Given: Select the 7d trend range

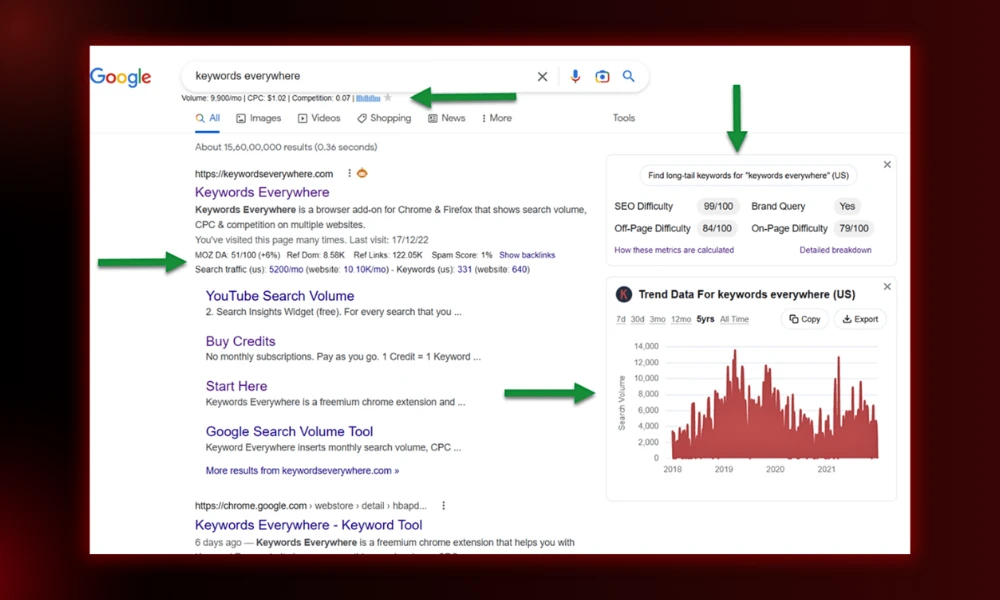Looking at the screenshot, I should coord(621,319).
